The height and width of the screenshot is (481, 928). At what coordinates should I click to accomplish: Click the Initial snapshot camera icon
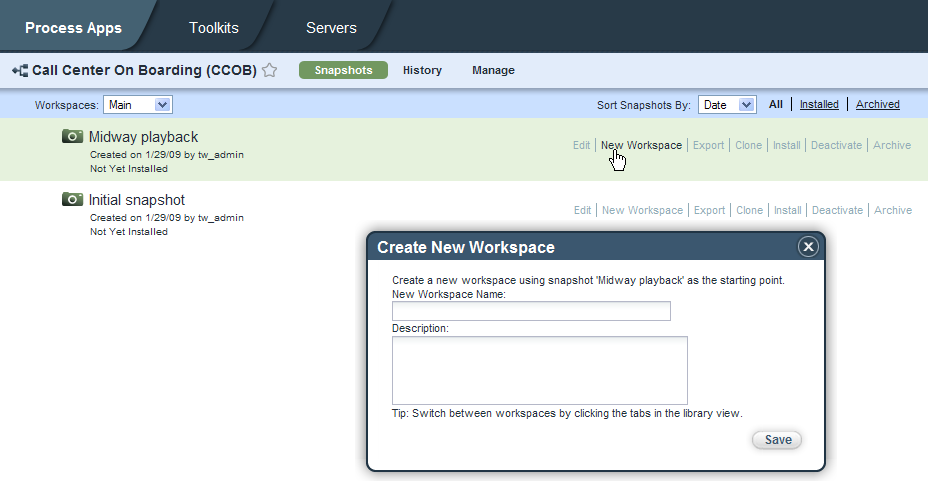click(72, 199)
